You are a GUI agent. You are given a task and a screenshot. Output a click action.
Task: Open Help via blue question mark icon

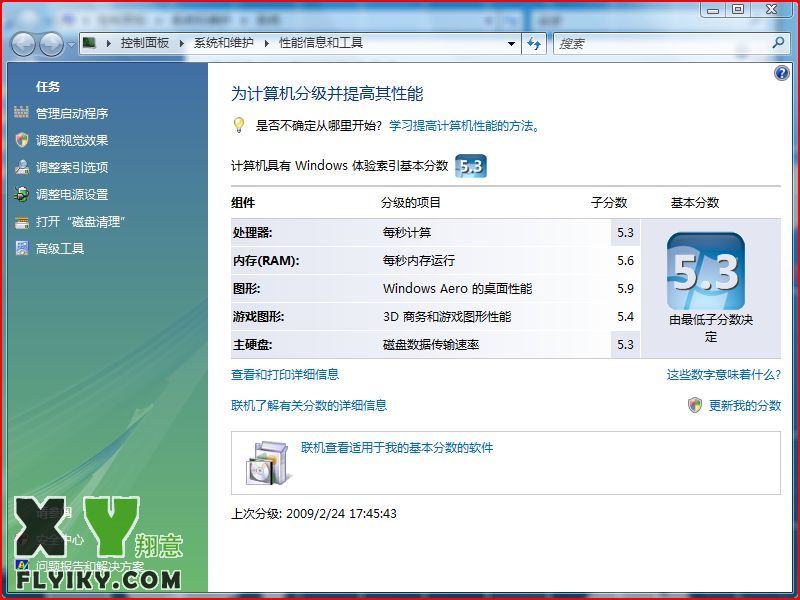pos(781,73)
